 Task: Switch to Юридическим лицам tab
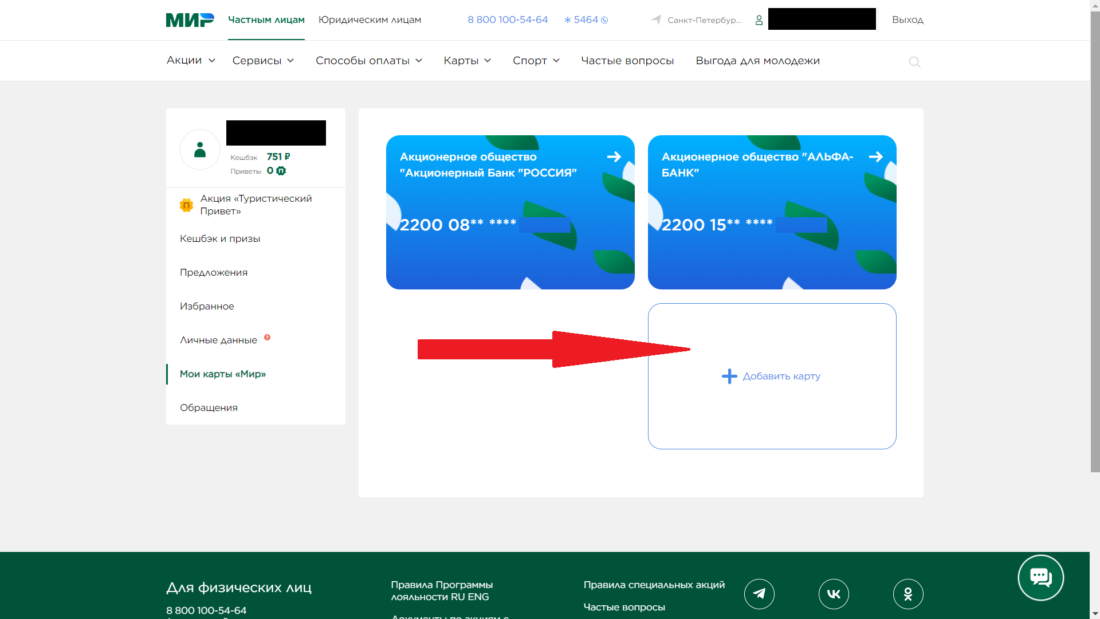coord(370,20)
